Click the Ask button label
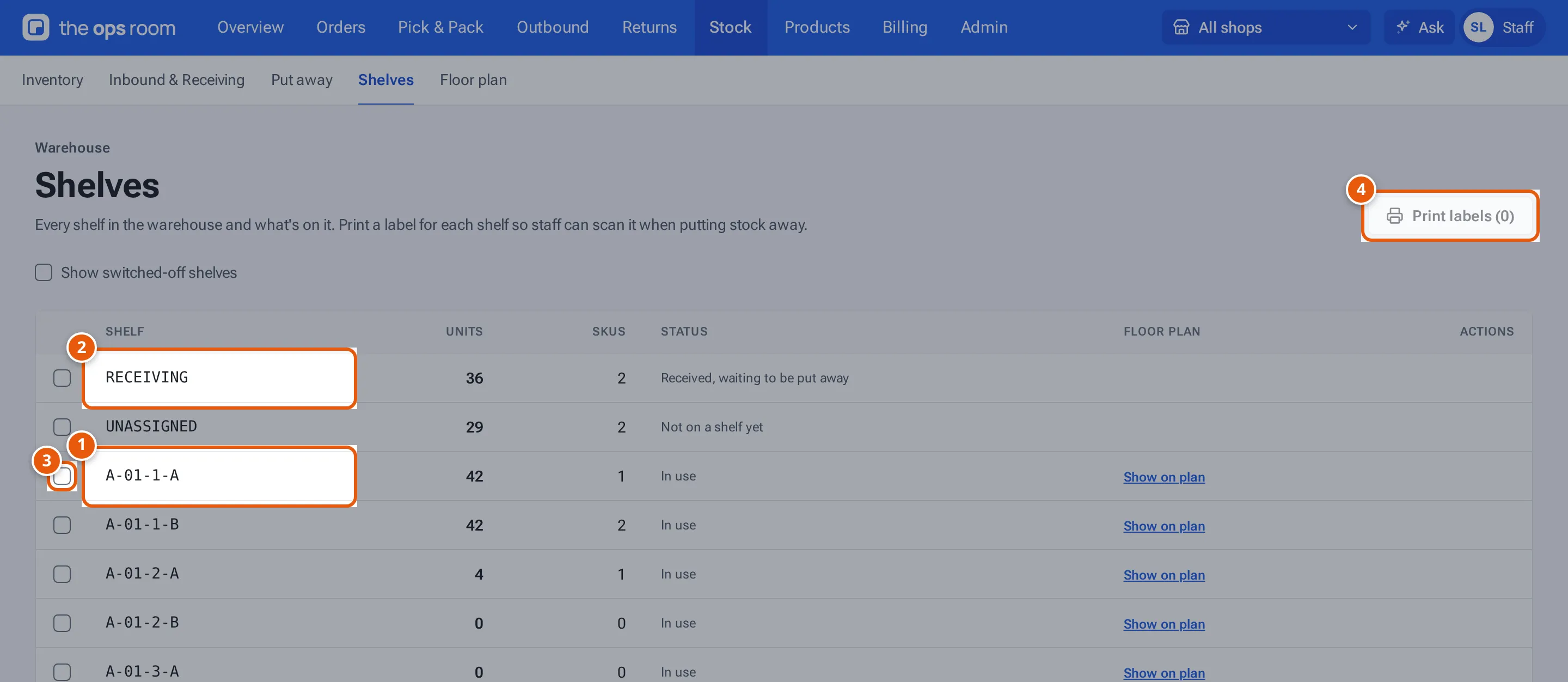This screenshot has height=682, width=1568. (1431, 27)
